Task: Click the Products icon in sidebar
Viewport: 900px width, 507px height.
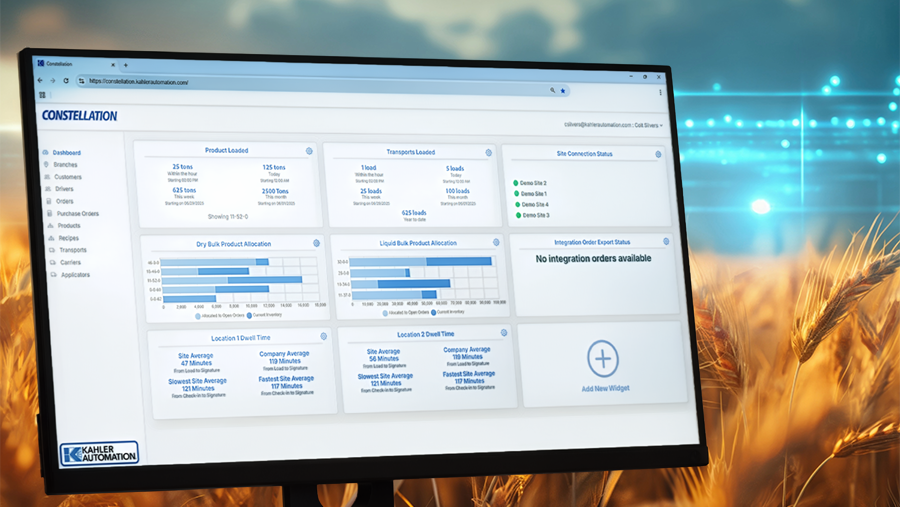Action: click(51, 226)
